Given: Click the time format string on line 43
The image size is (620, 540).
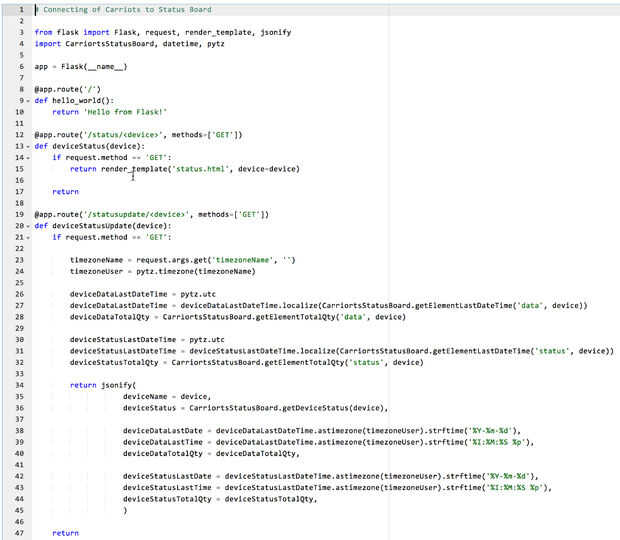Looking at the screenshot, I should pos(516,488).
